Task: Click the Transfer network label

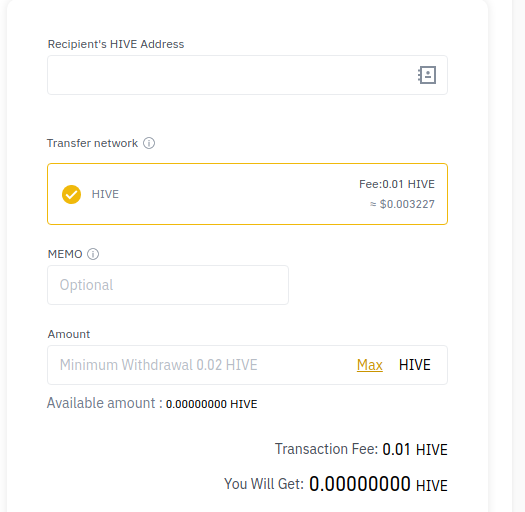Action: (92, 143)
